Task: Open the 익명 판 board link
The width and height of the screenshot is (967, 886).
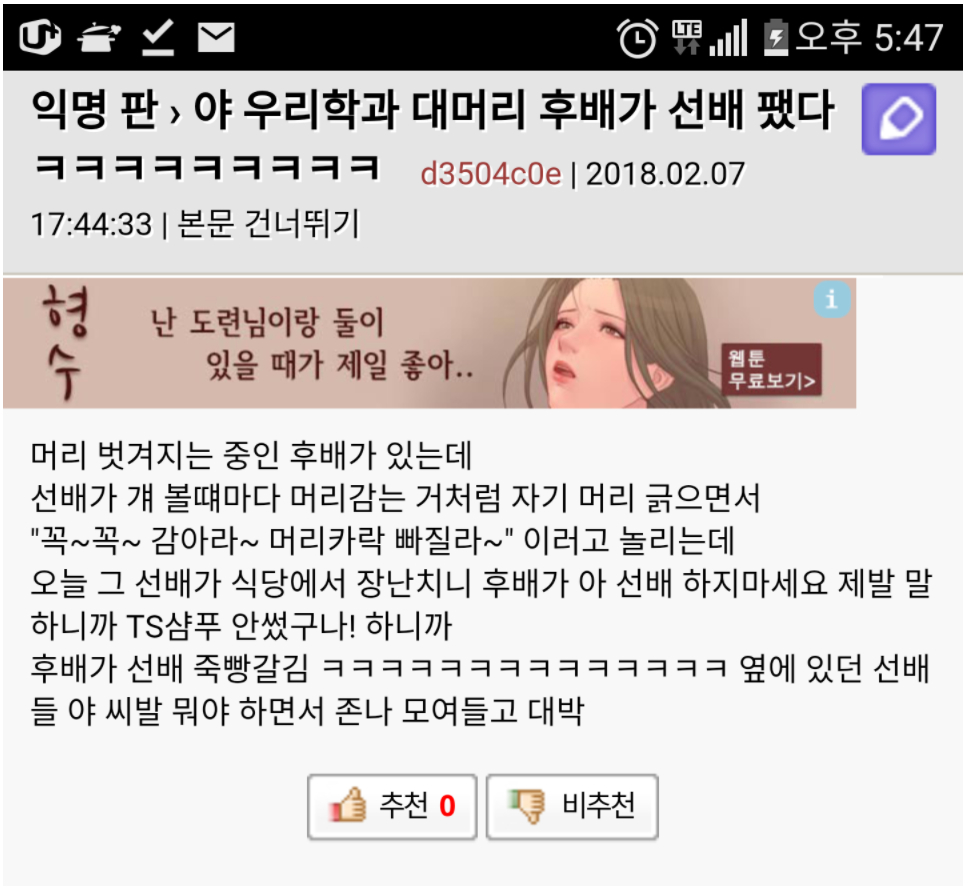Action: [94, 110]
